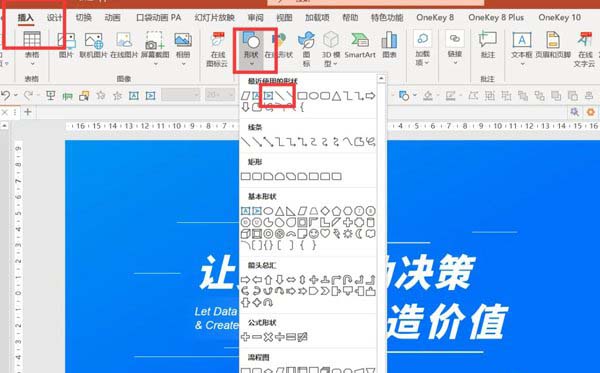
Task: Select the cube shape under 基本形状
Action: tap(246, 233)
